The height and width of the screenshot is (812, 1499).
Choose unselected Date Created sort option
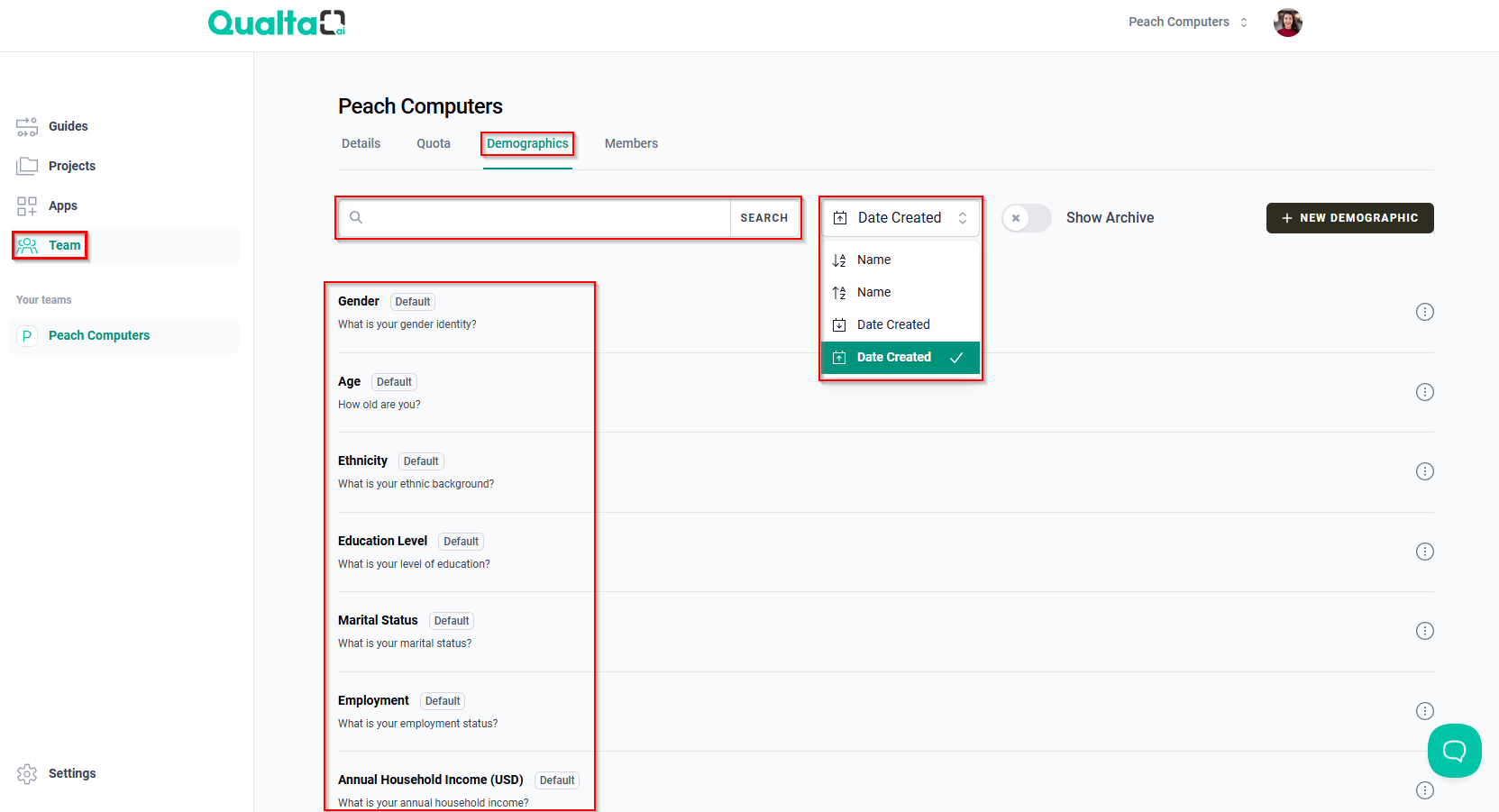(900, 324)
